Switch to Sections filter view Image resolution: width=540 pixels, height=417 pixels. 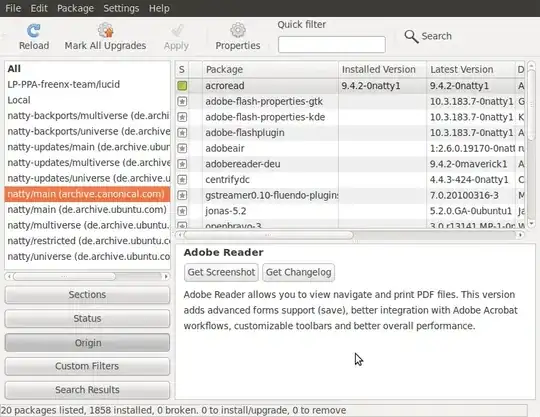(87, 295)
